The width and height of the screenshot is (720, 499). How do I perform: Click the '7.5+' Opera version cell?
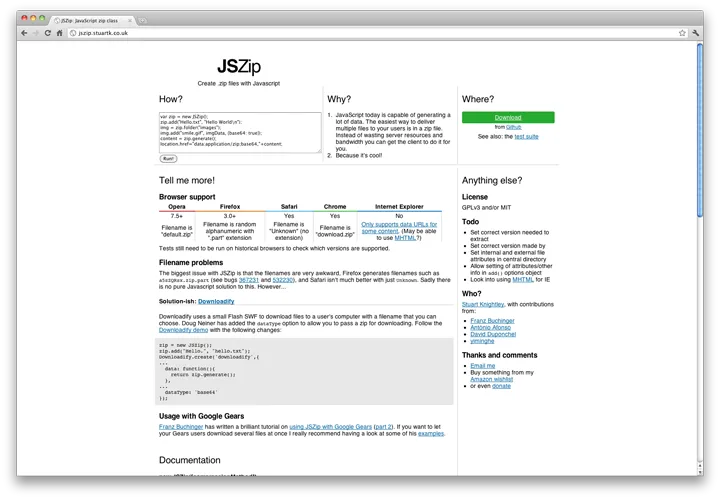[177, 216]
